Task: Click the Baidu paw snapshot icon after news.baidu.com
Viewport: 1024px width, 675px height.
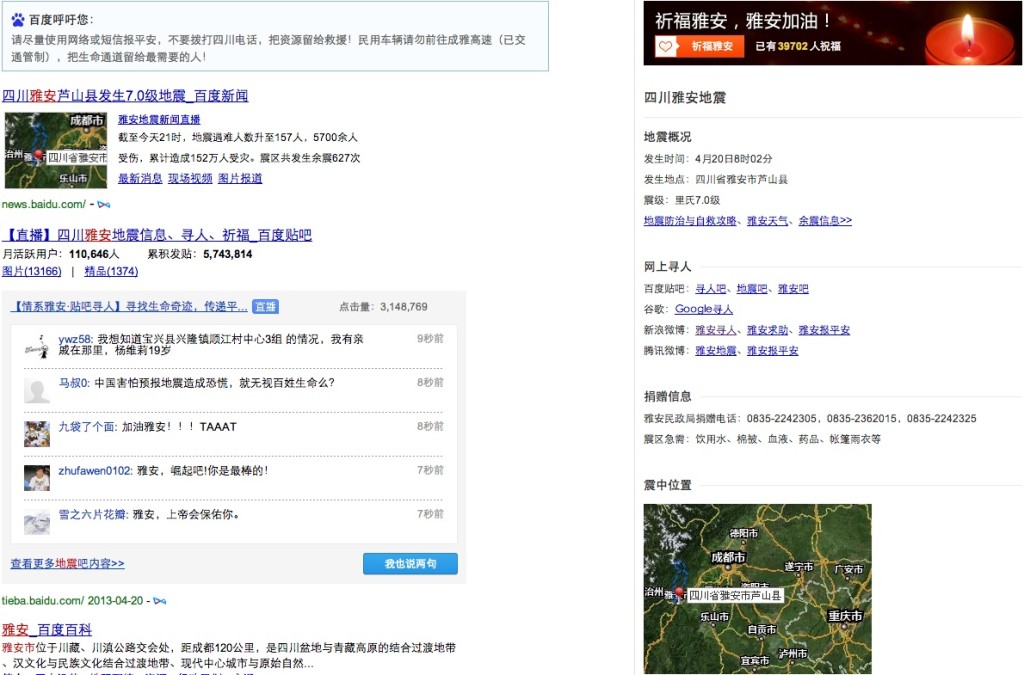Action: [x=103, y=204]
